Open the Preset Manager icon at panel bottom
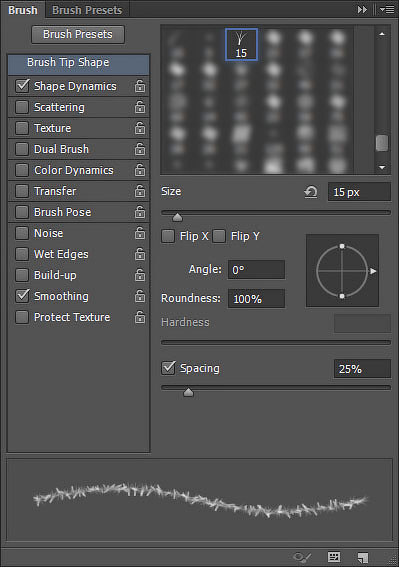This screenshot has width=399, height=567. [x=334, y=557]
